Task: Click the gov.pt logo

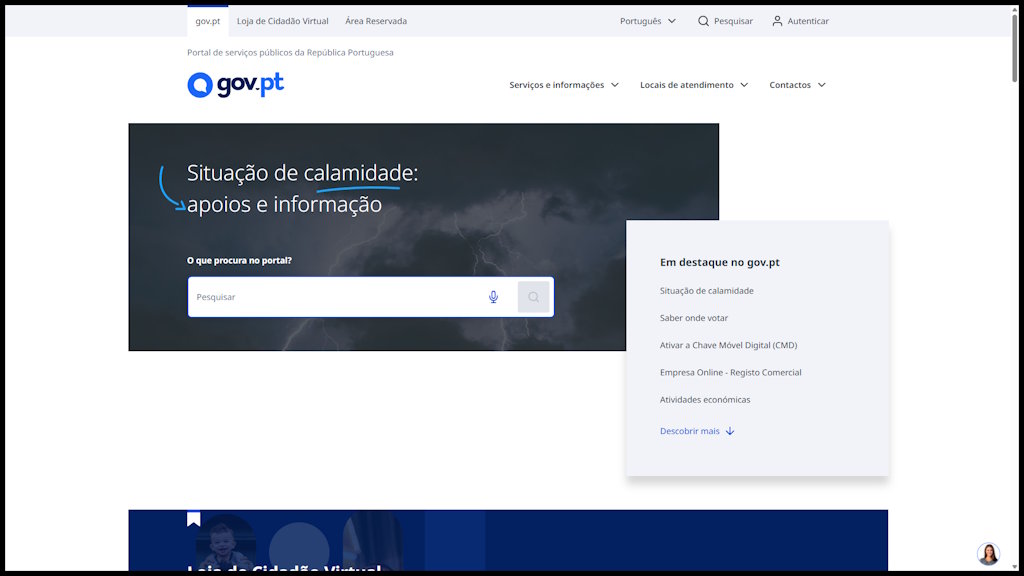Action: tap(235, 85)
